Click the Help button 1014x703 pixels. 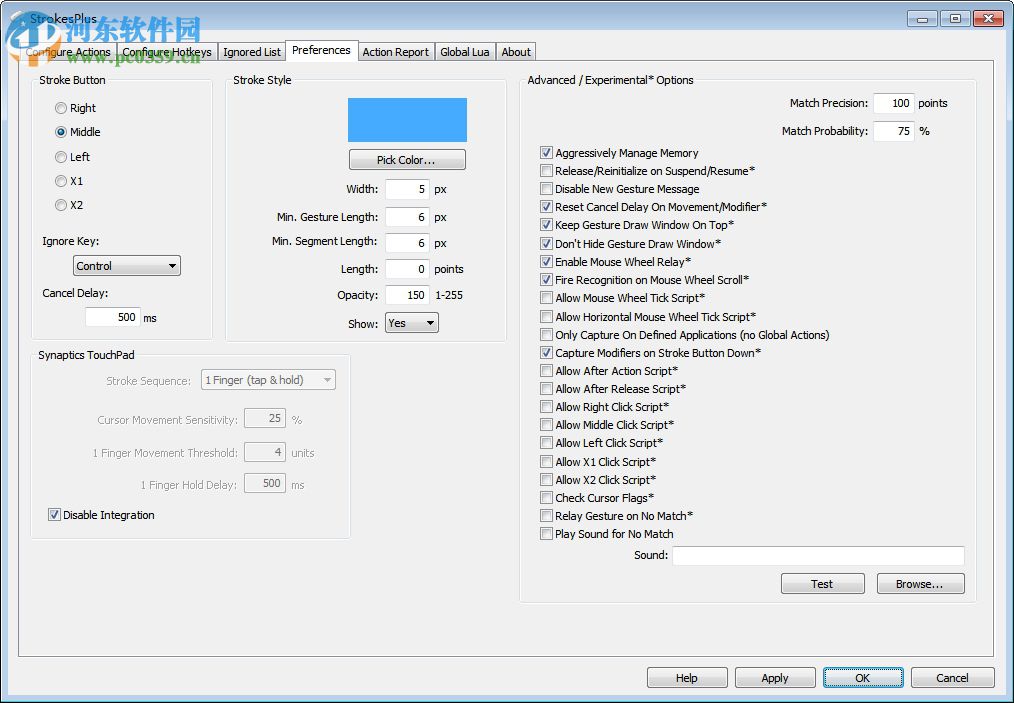[x=687, y=678]
